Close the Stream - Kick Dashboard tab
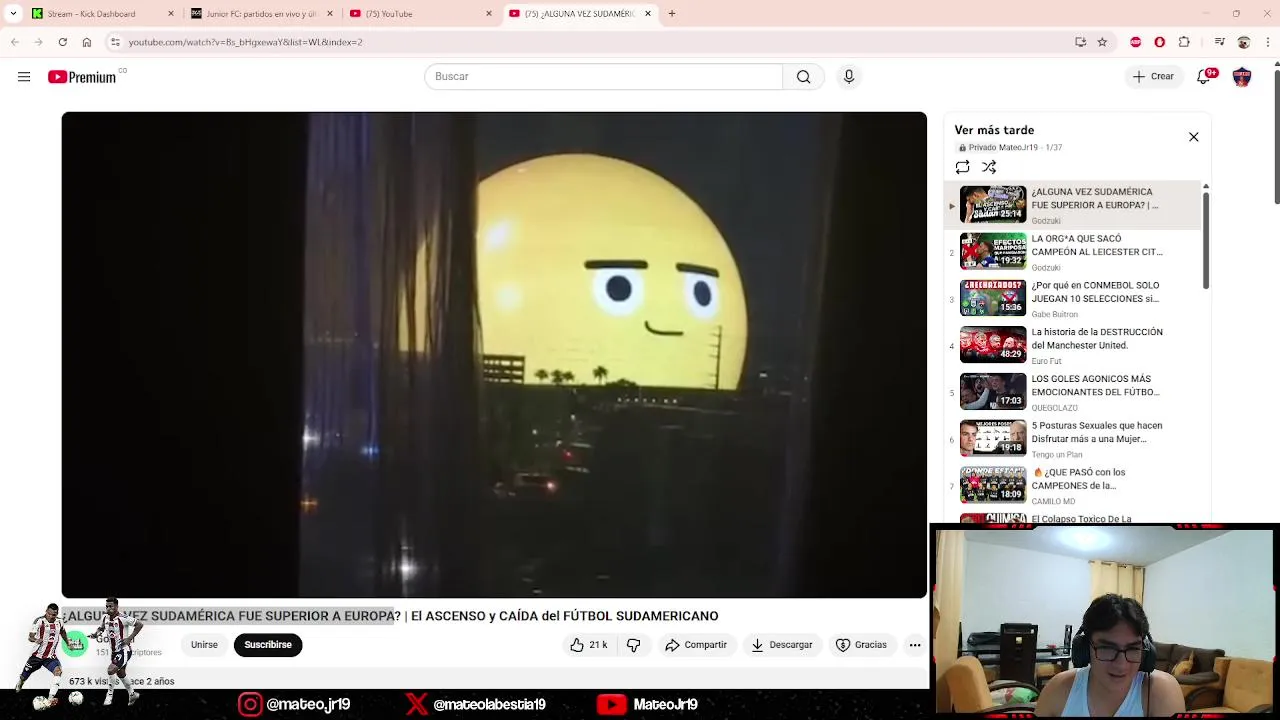1280x720 pixels. [x=171, y=14]
